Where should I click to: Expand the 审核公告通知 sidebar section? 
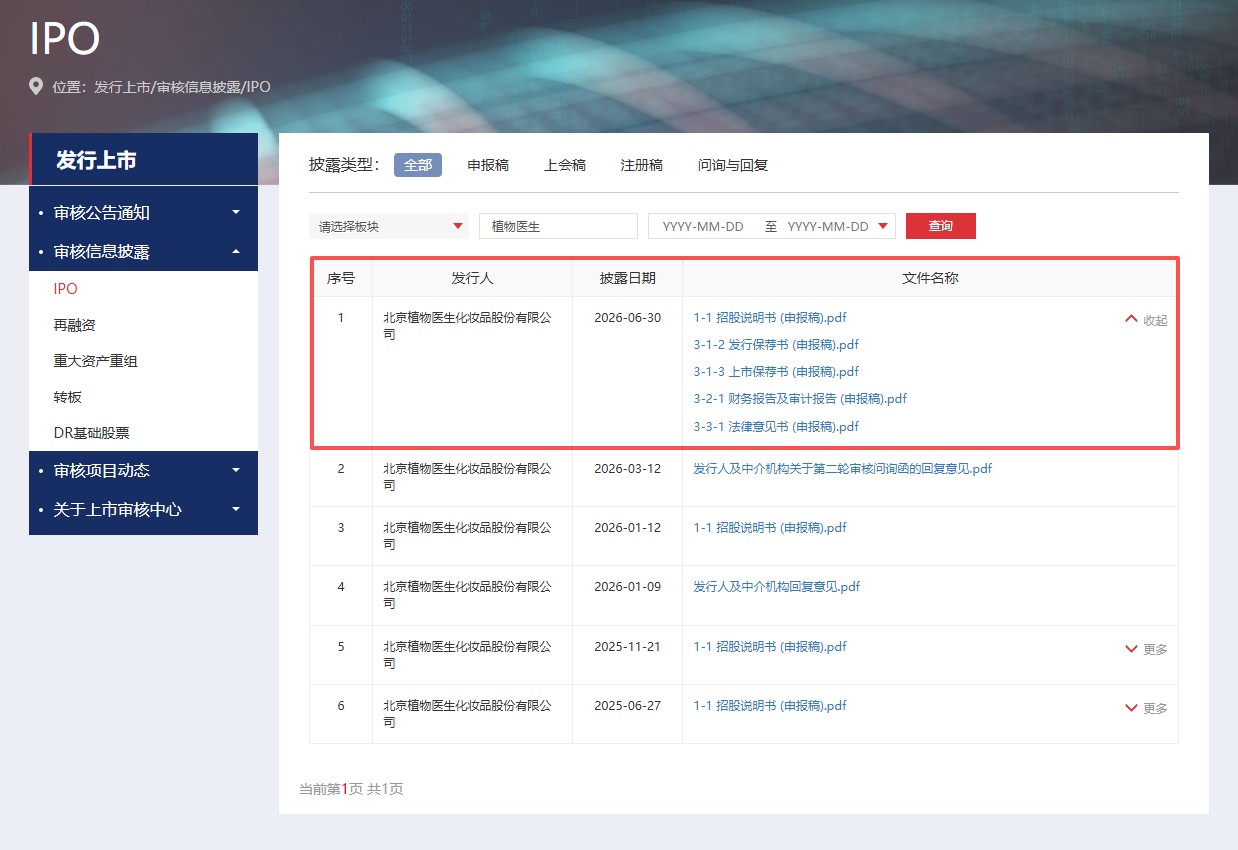point(143,213)
